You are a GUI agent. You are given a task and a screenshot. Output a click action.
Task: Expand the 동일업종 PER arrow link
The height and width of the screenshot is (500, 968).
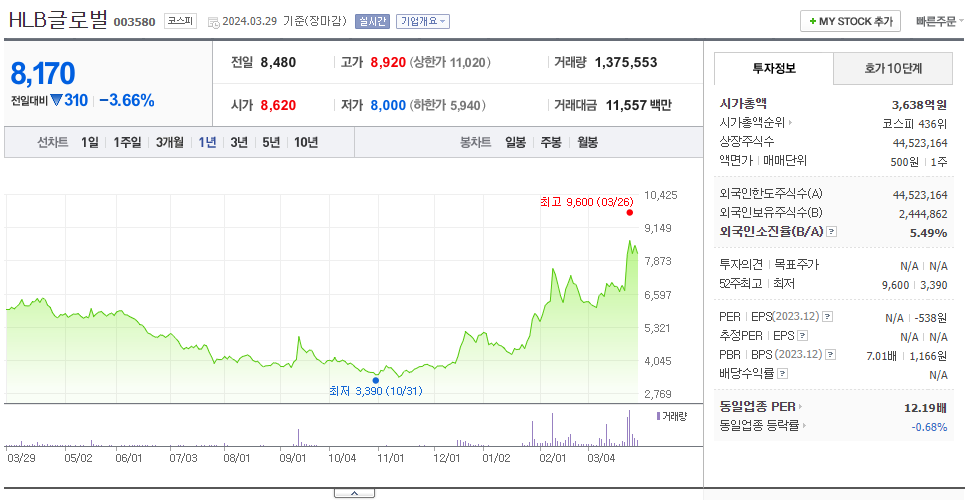761,407
